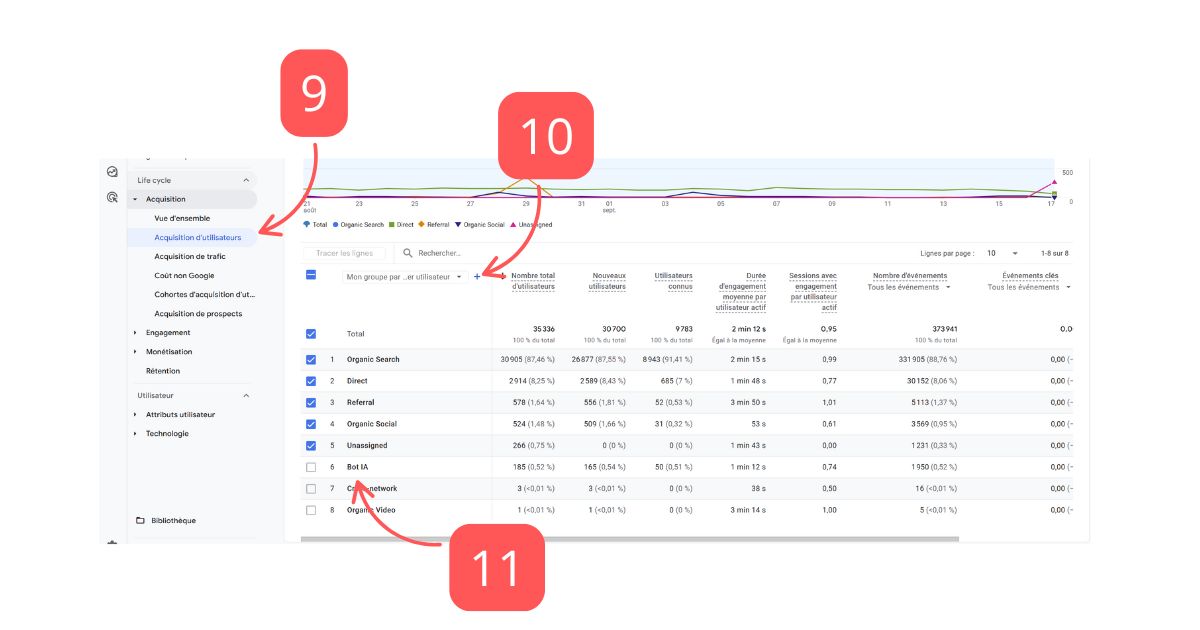The width and height of the screenshot is (1200, 630).
Task: Open the Lignes par page dropdown
Action: point(1003,253)
